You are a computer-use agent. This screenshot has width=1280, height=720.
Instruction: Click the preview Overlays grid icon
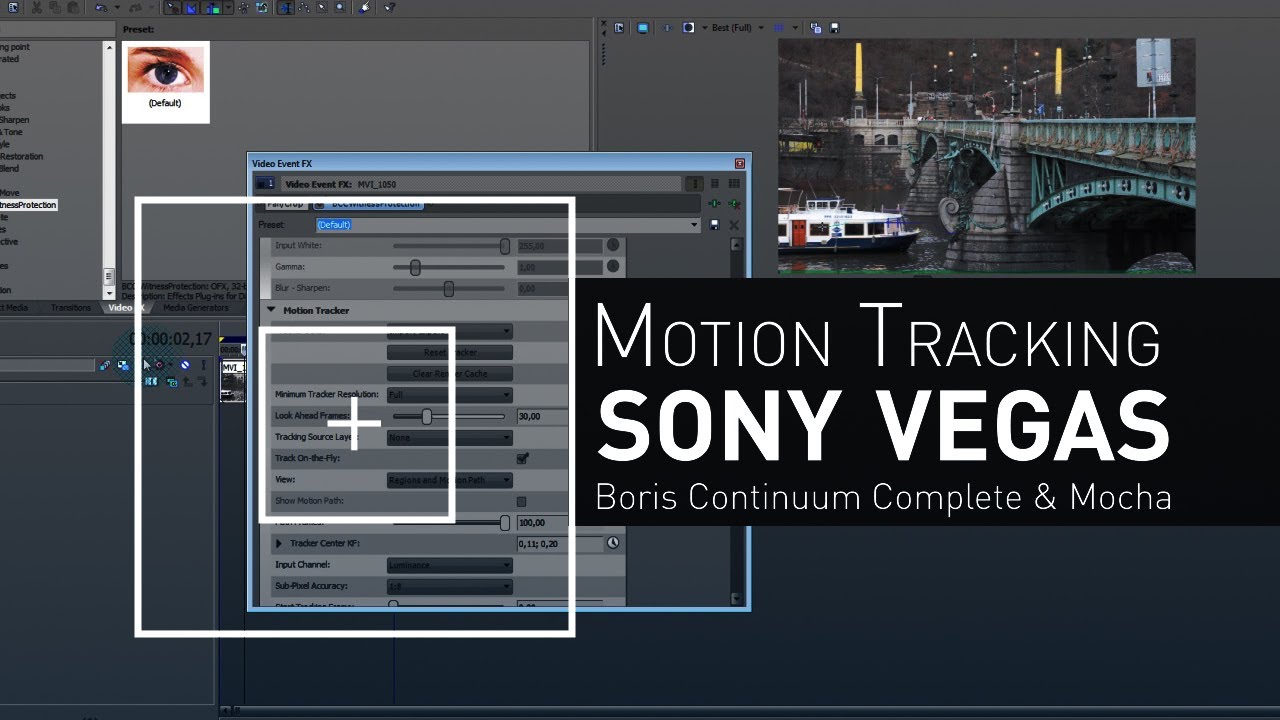point(779,28)
